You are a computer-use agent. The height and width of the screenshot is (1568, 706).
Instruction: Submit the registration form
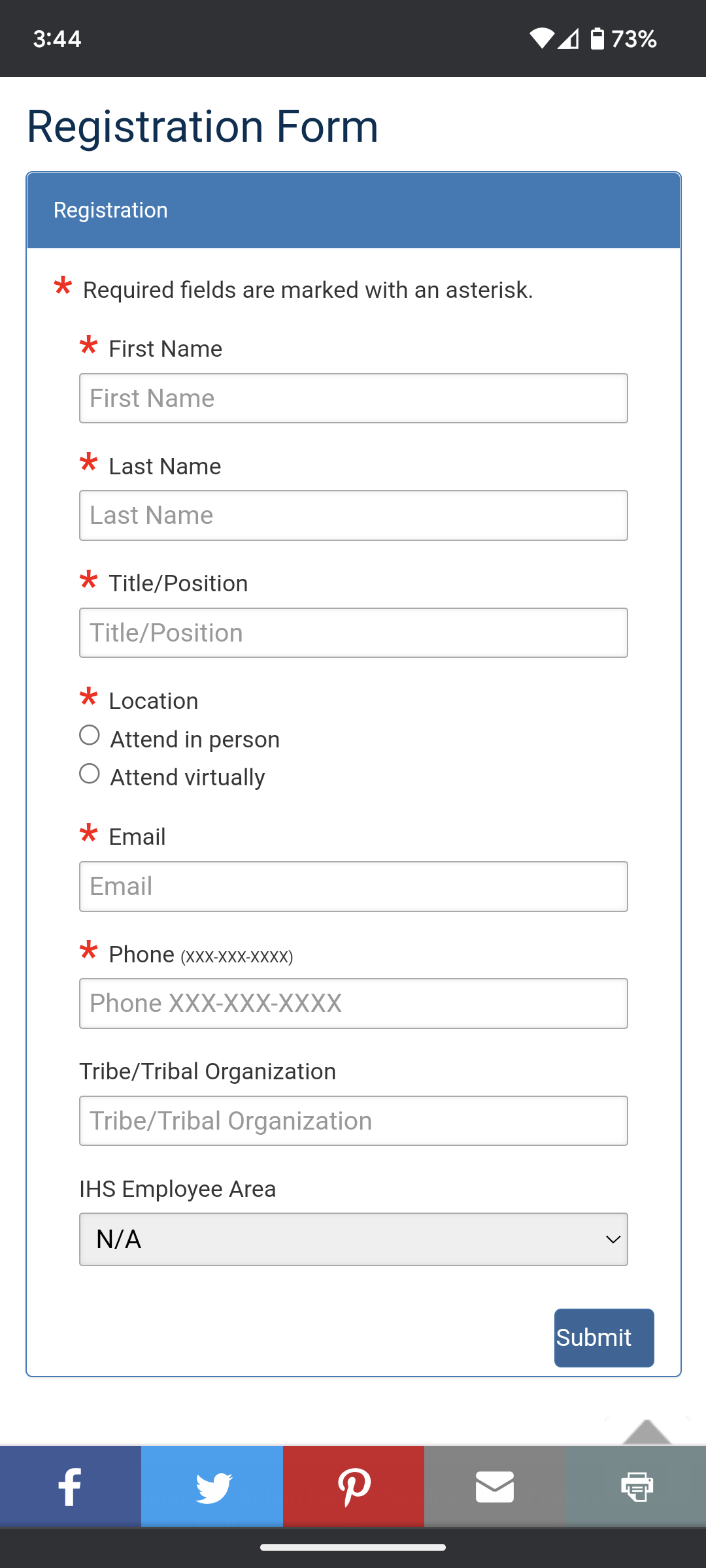(x=604, y=1337)
